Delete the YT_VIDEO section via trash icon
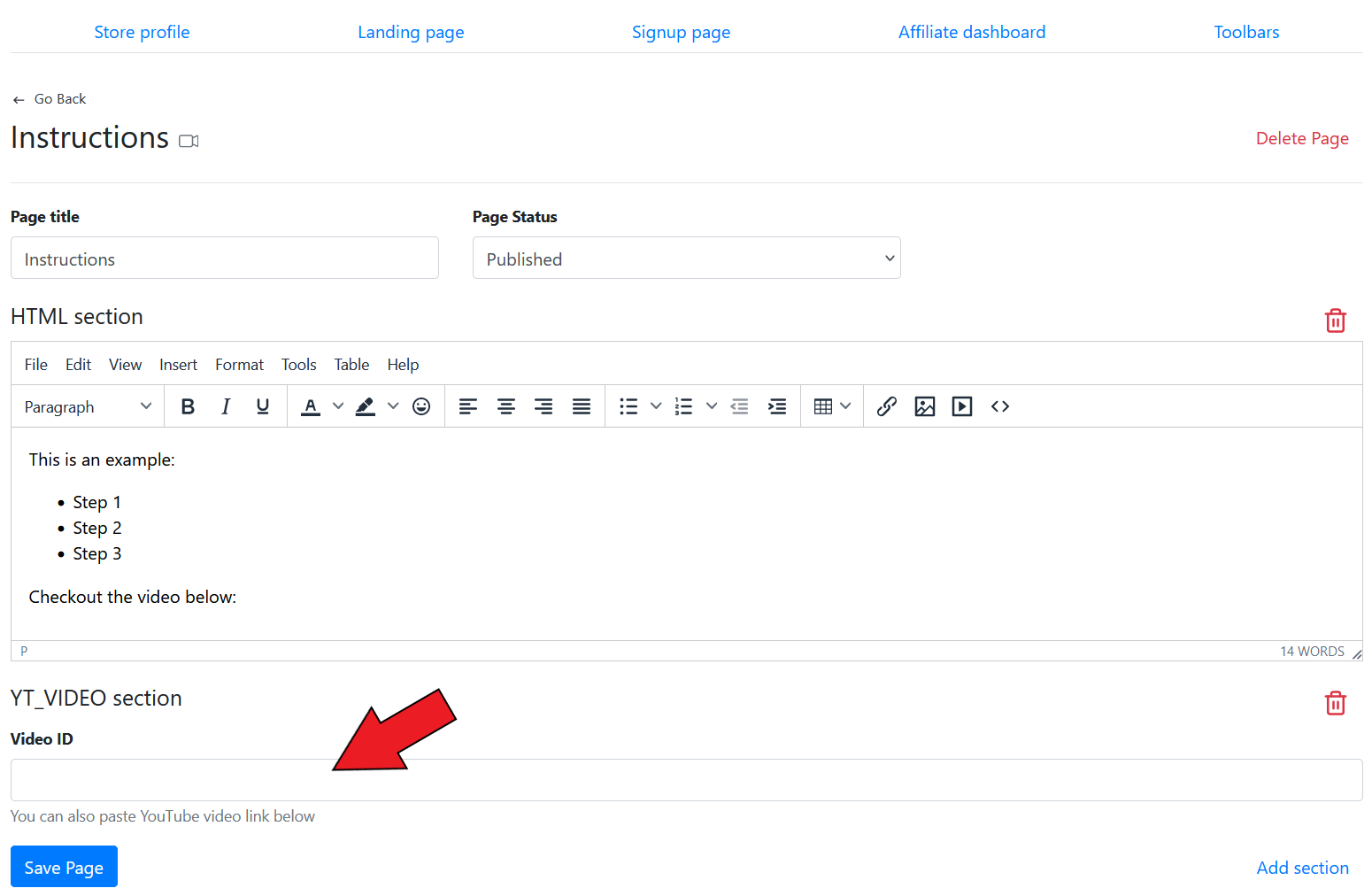The height and width of the screenshot is (896, 1372). [1335, 703]
